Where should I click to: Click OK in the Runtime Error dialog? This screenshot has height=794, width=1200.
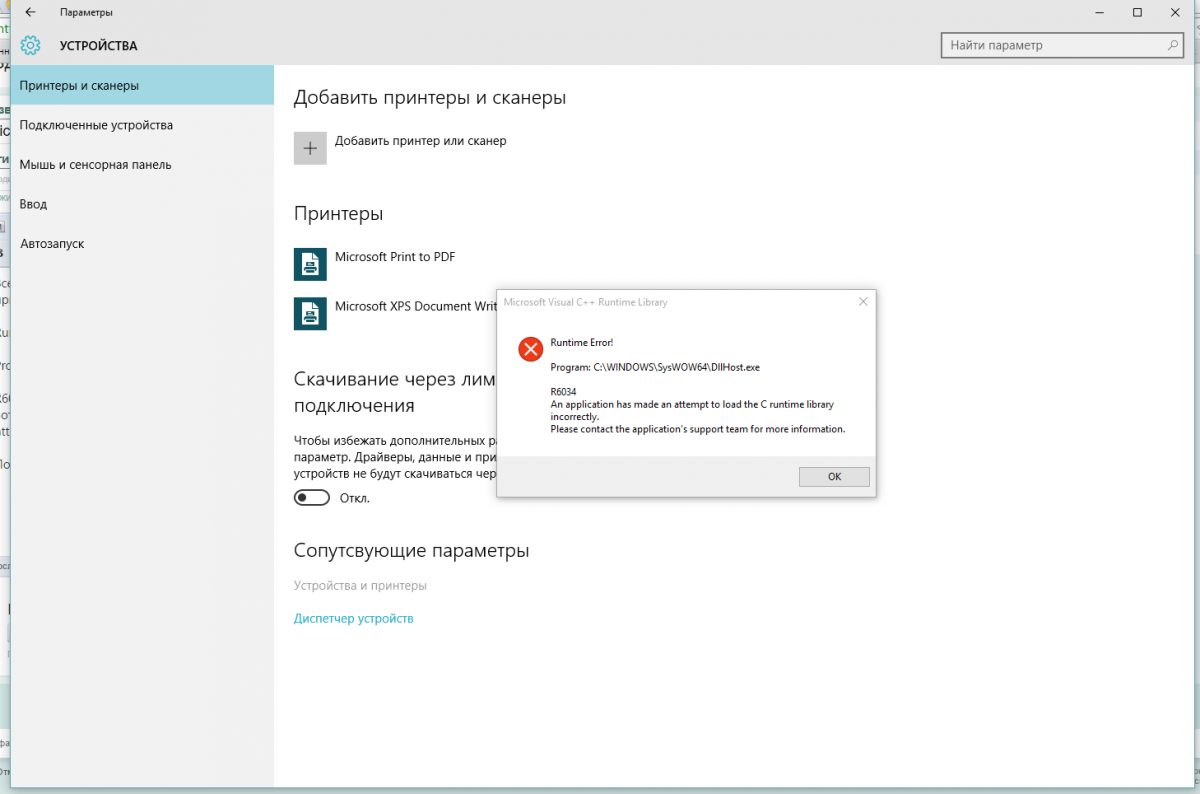[x=834, y=477]
